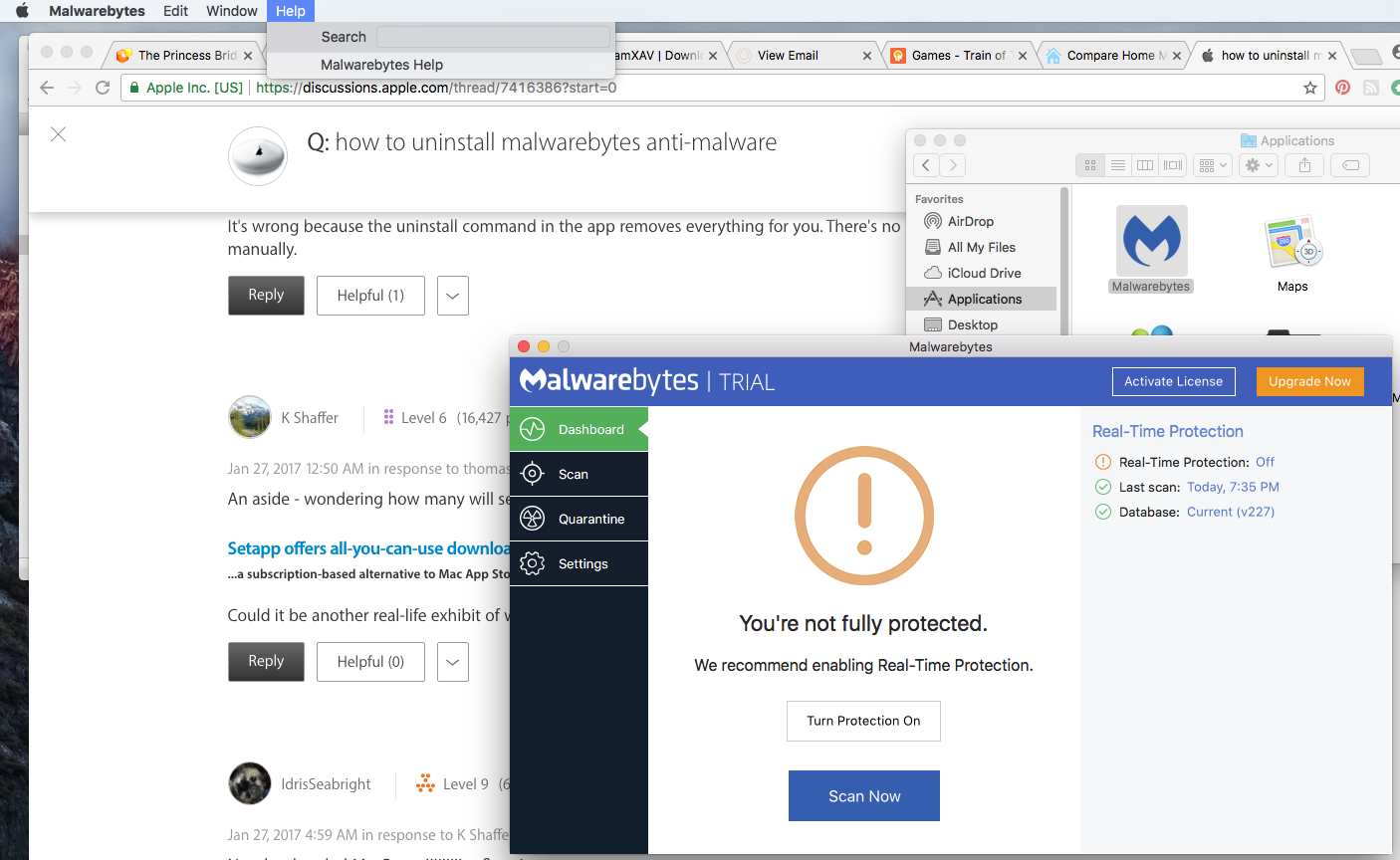Select Applications in Finder sidebar
Screen dimensions: 1400x860
click(x=982, y=299)
